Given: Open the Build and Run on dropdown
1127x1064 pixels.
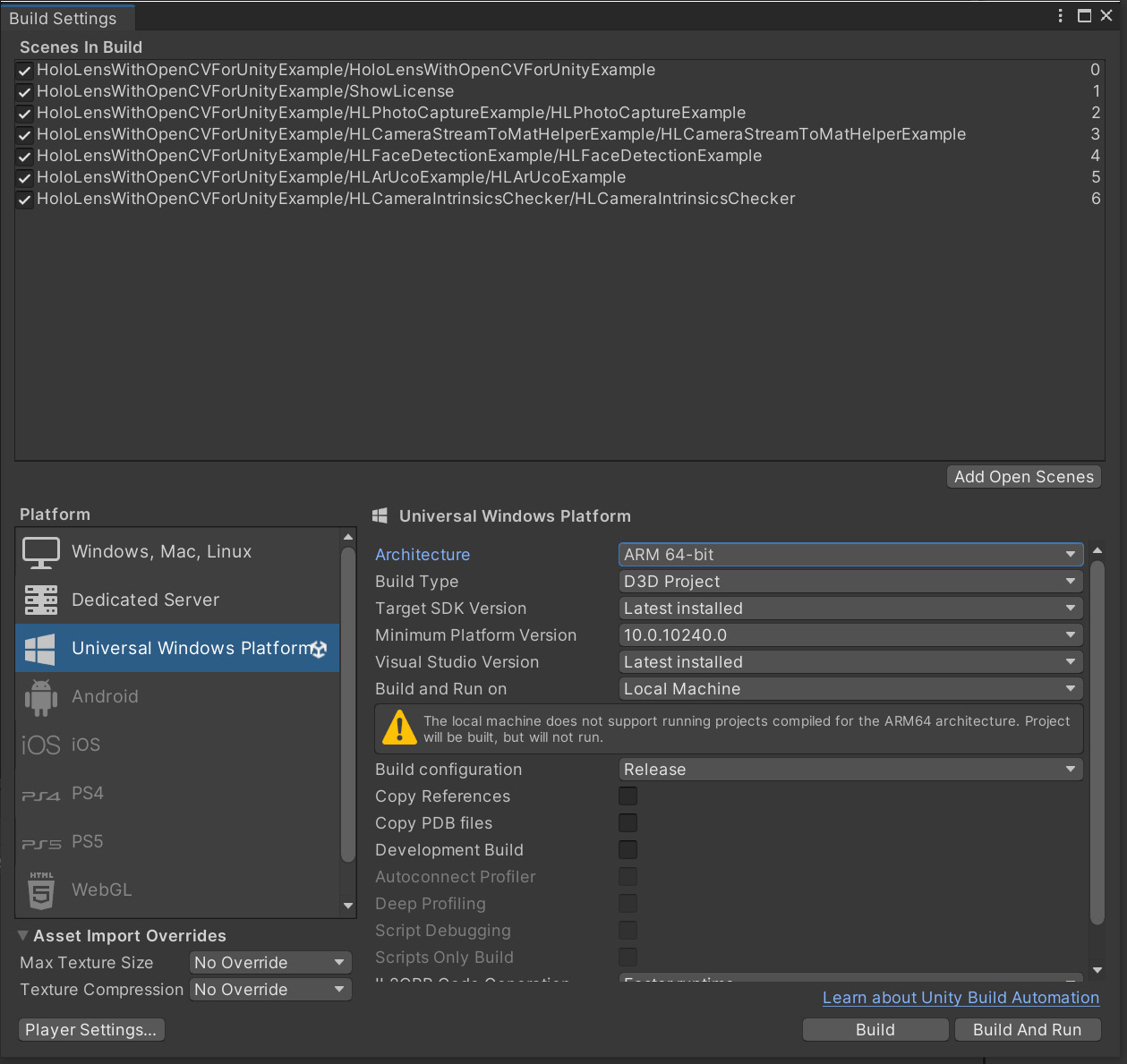Looking at the screenshot, I should (850, 689).
